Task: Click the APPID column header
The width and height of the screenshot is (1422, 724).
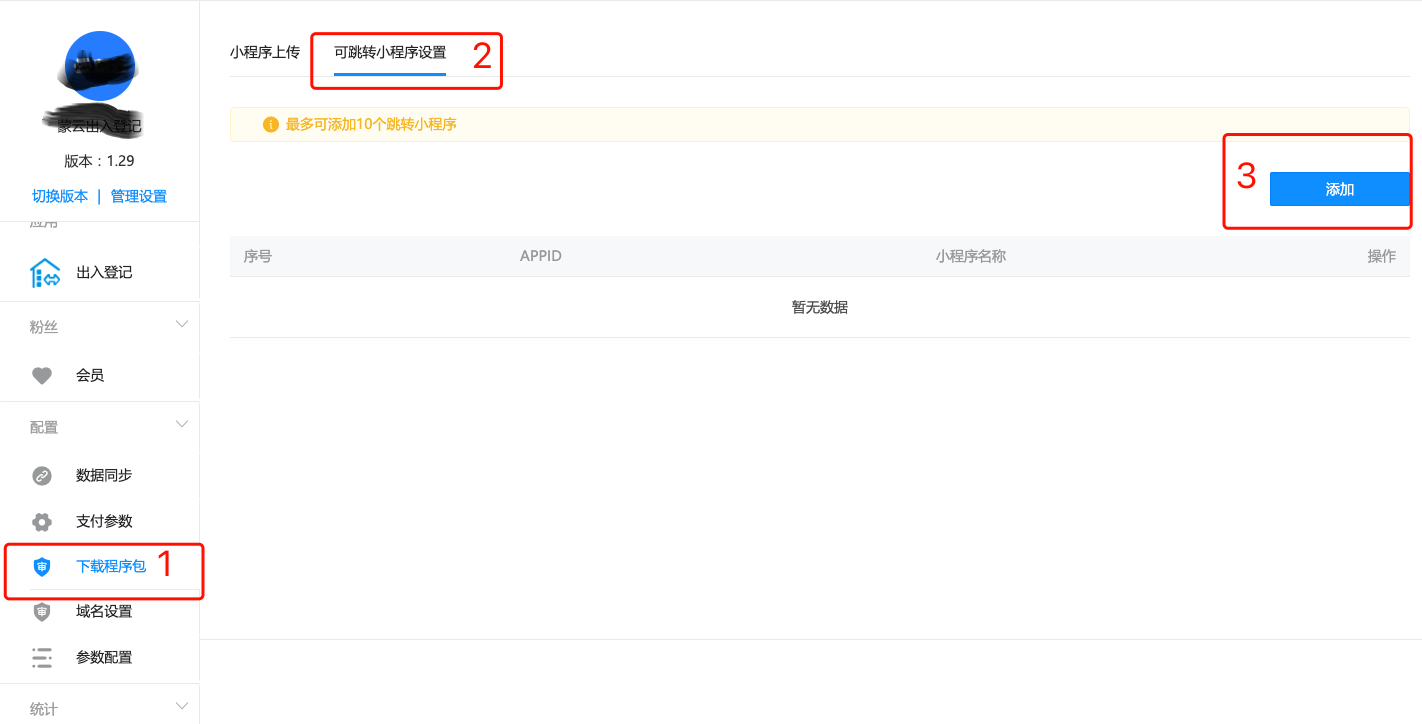Action: click(x=541, y=257)
